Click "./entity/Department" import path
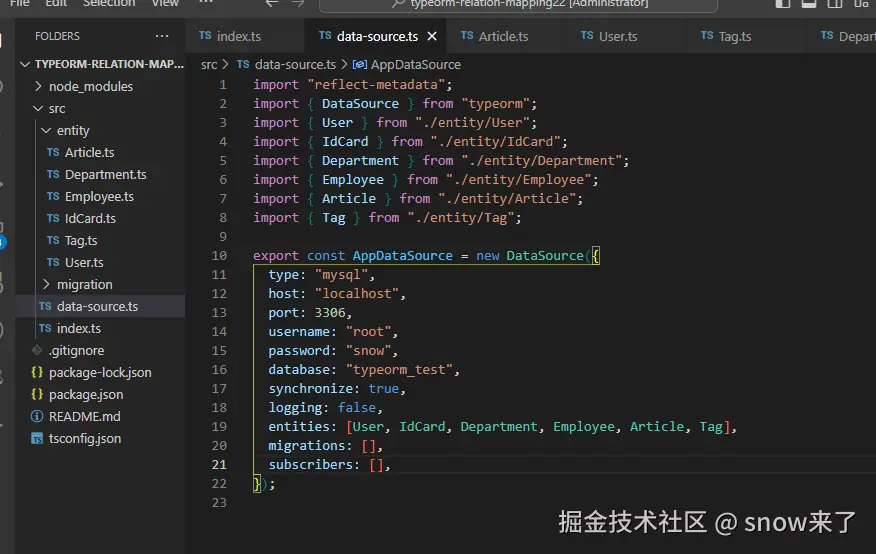 point(541,161)
